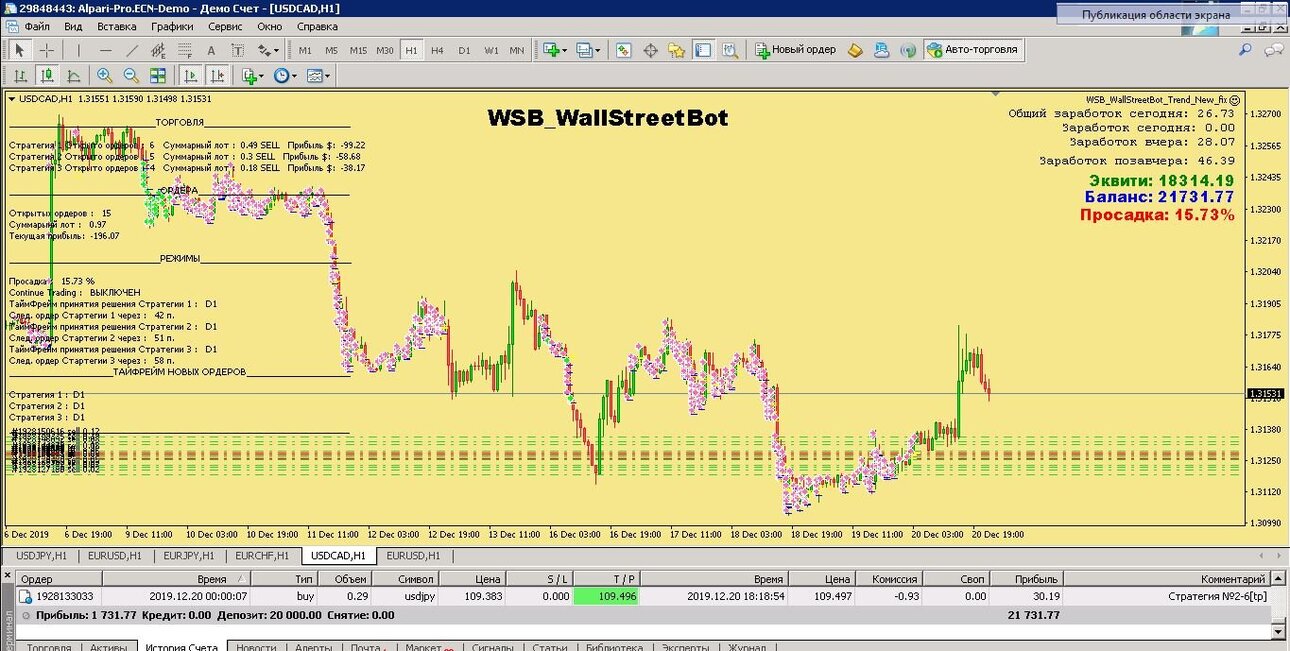Click the search magnifier icon
Image resolution: width=1290 pixels, height=651 pixels.
[x=1246, y=49]
